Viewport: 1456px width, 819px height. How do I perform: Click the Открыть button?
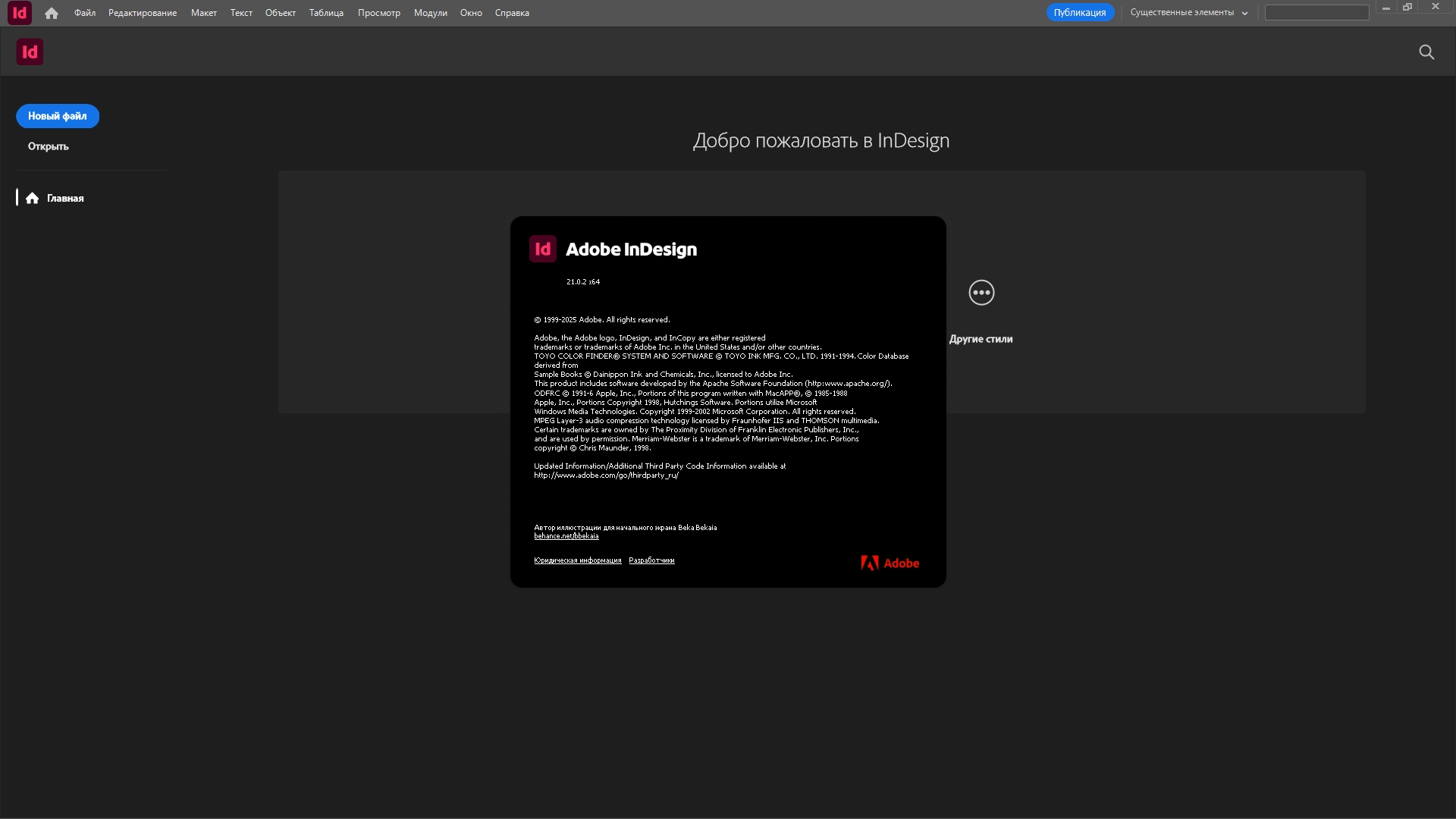49,146
